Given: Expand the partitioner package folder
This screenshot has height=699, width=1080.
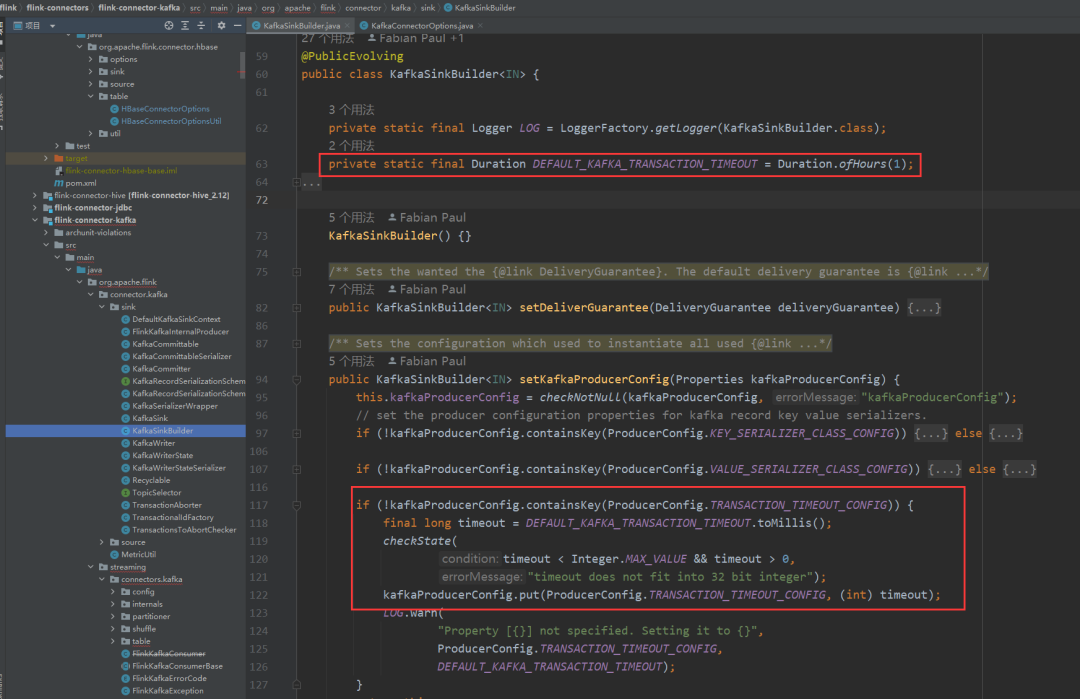Looking at the screenshot, I should pos(113,617).
